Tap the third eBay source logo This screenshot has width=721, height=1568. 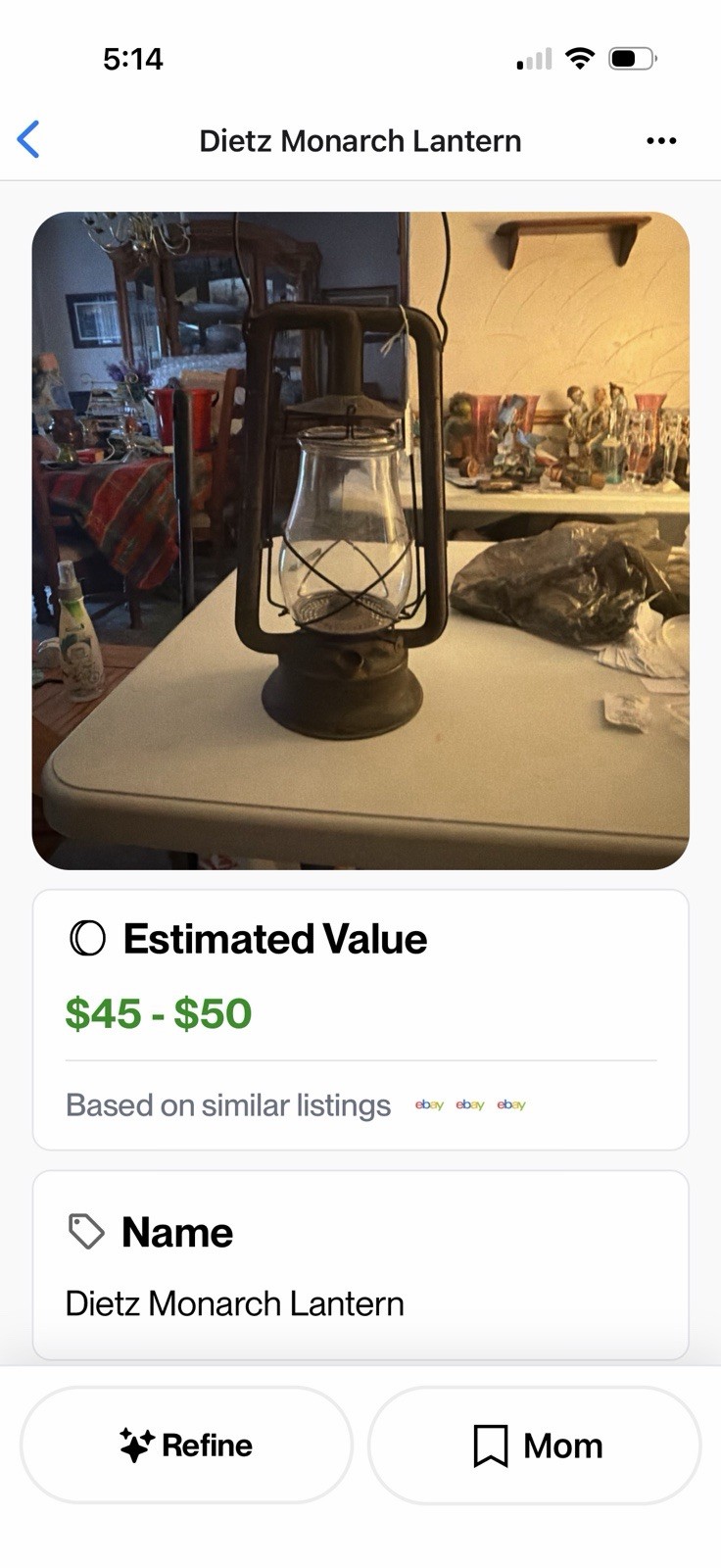[511, 1105]
